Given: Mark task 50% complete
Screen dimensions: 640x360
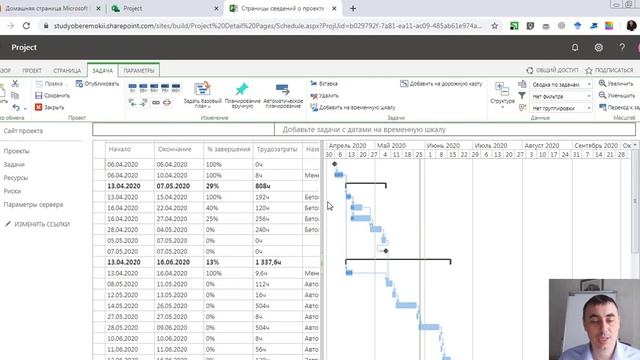Looking at the screenshot, I should pyautogui.click(x=154, y=88).
